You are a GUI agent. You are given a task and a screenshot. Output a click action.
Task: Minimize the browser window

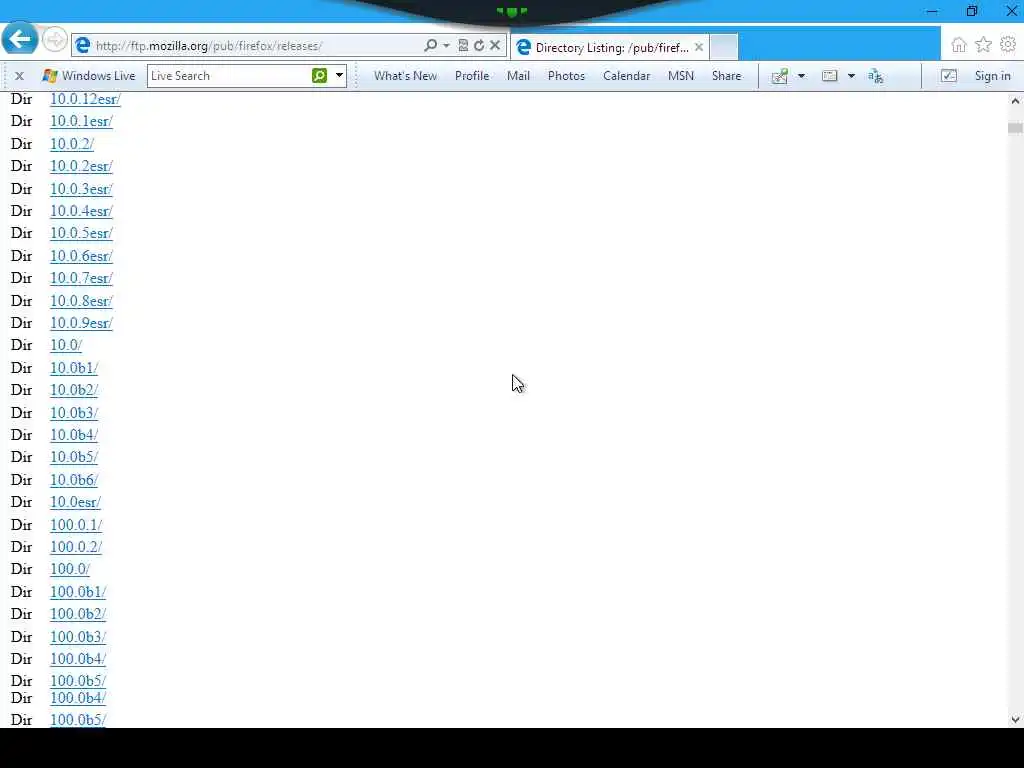(x=932, y=11)
